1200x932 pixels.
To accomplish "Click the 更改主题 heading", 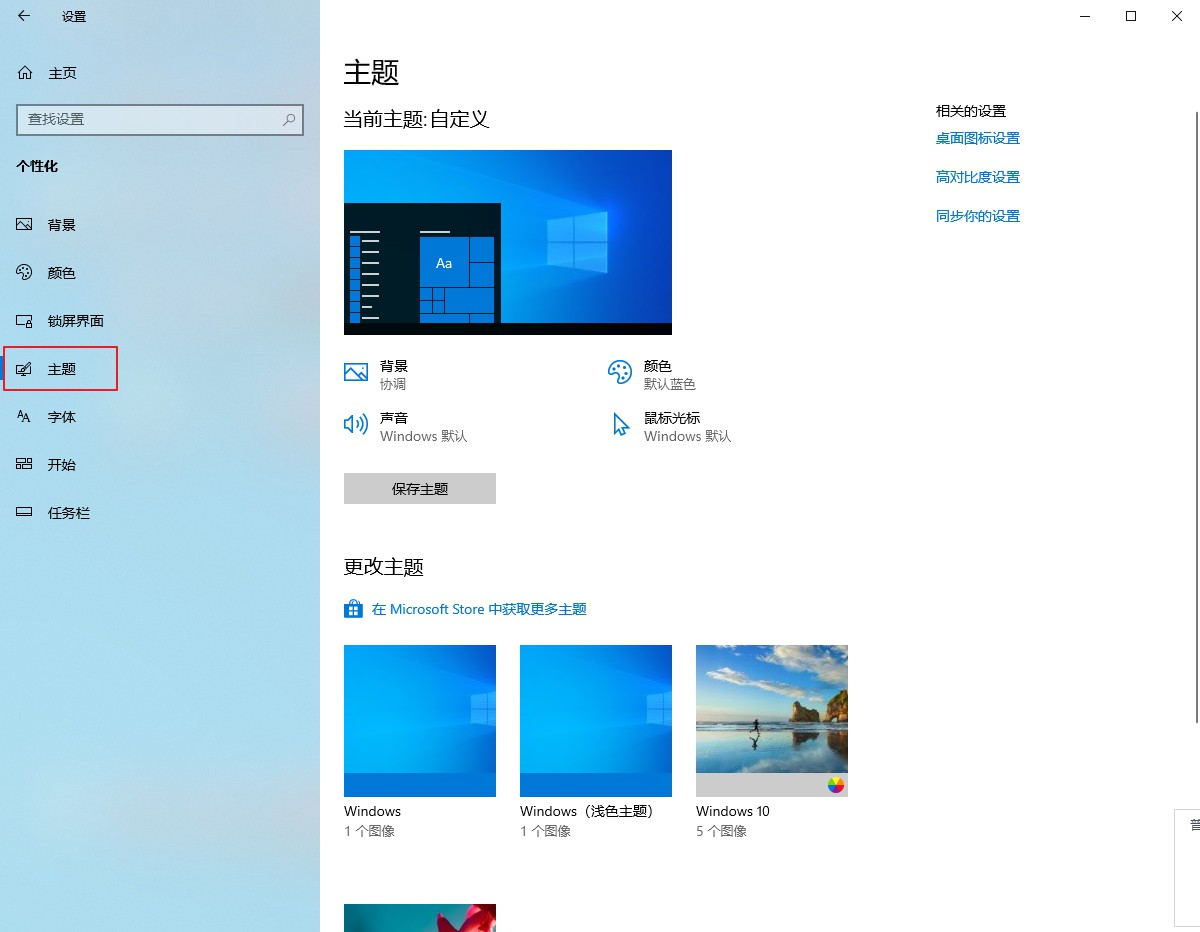I will coord(384,567).
